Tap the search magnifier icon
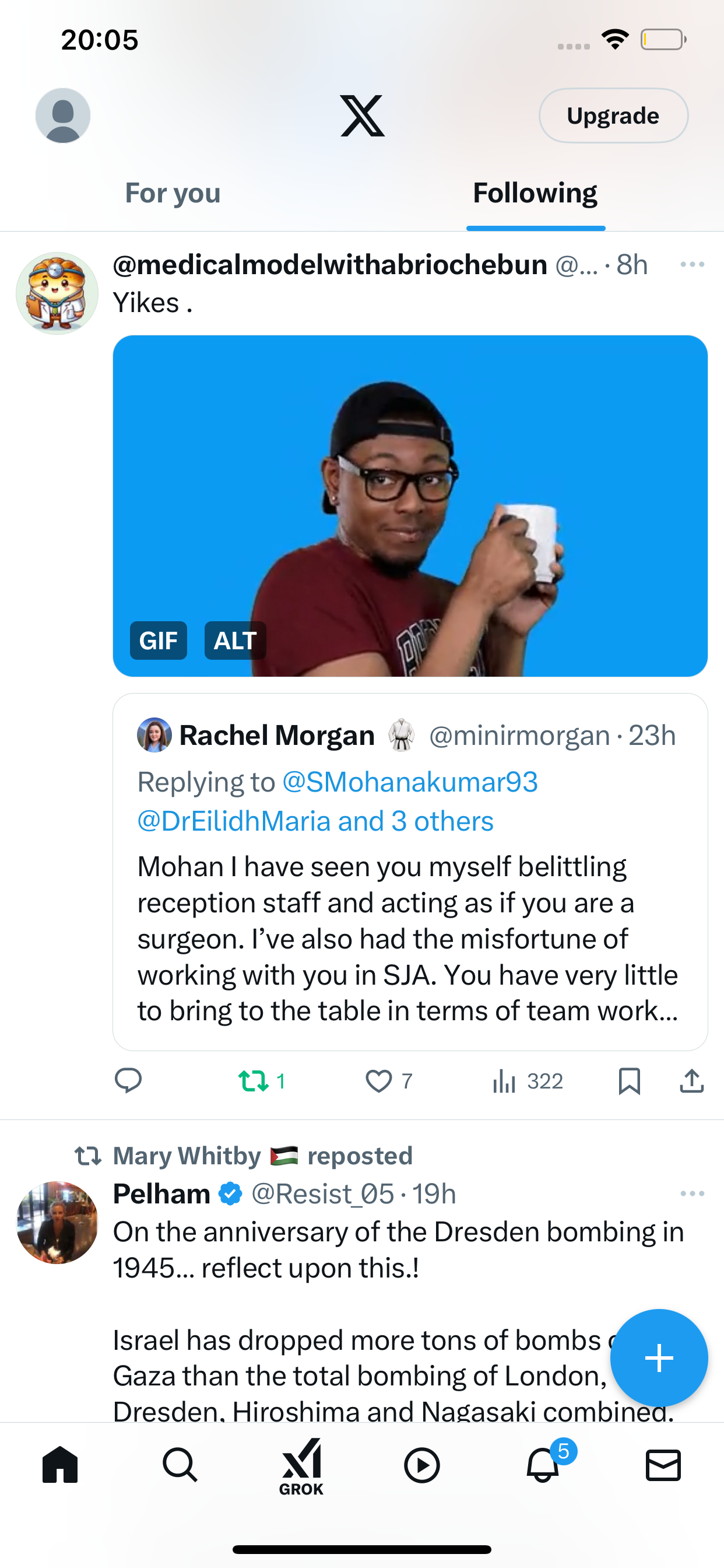This screenshot has height=1568, width=724. [x=180, y=1465]
